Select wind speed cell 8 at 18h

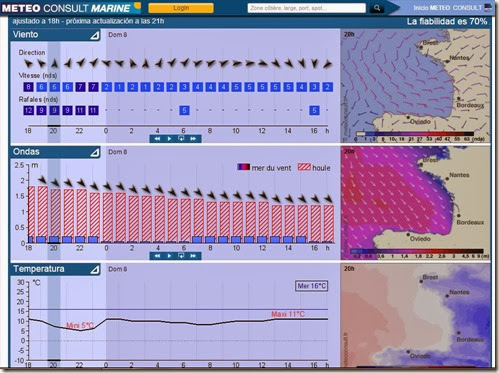pos(28,87)
